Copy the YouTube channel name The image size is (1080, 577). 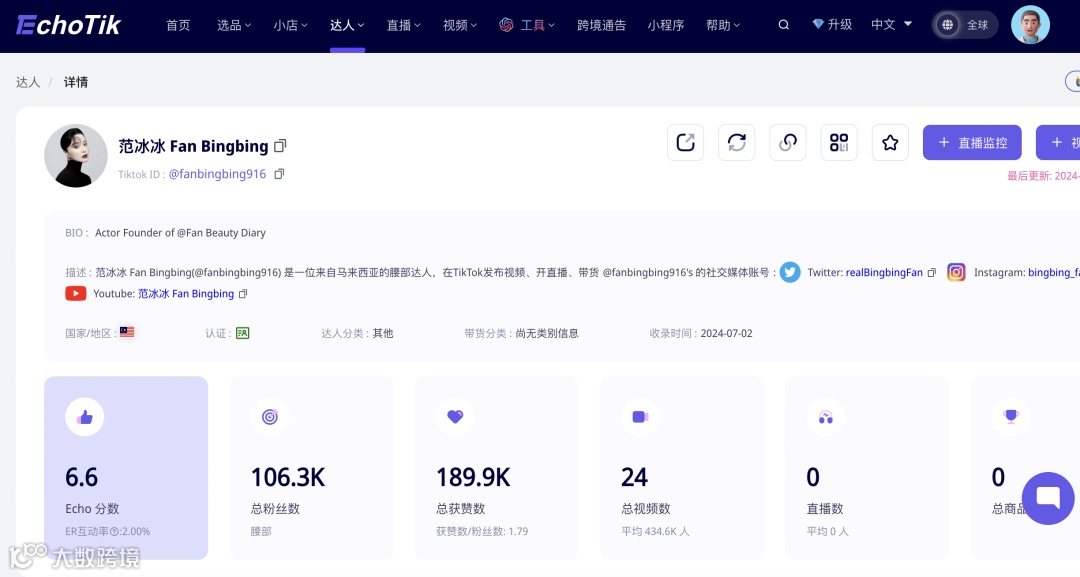(242, 294)
